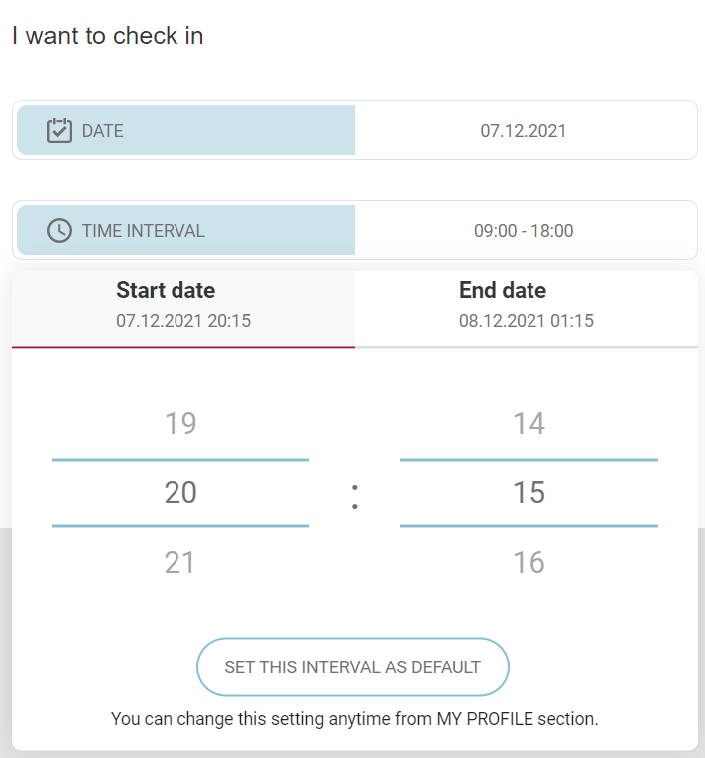Click the TIME INTERVAL label panel
The height and width of the screenshot is (758, 705).
186,230
